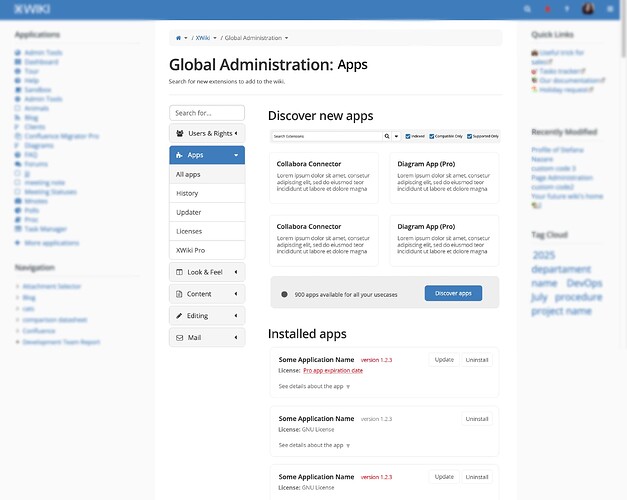Image resolution: width=627 pixels, height=500 pixels.
Task: Focus the Search Extensions input field
Action: (327, 136)
